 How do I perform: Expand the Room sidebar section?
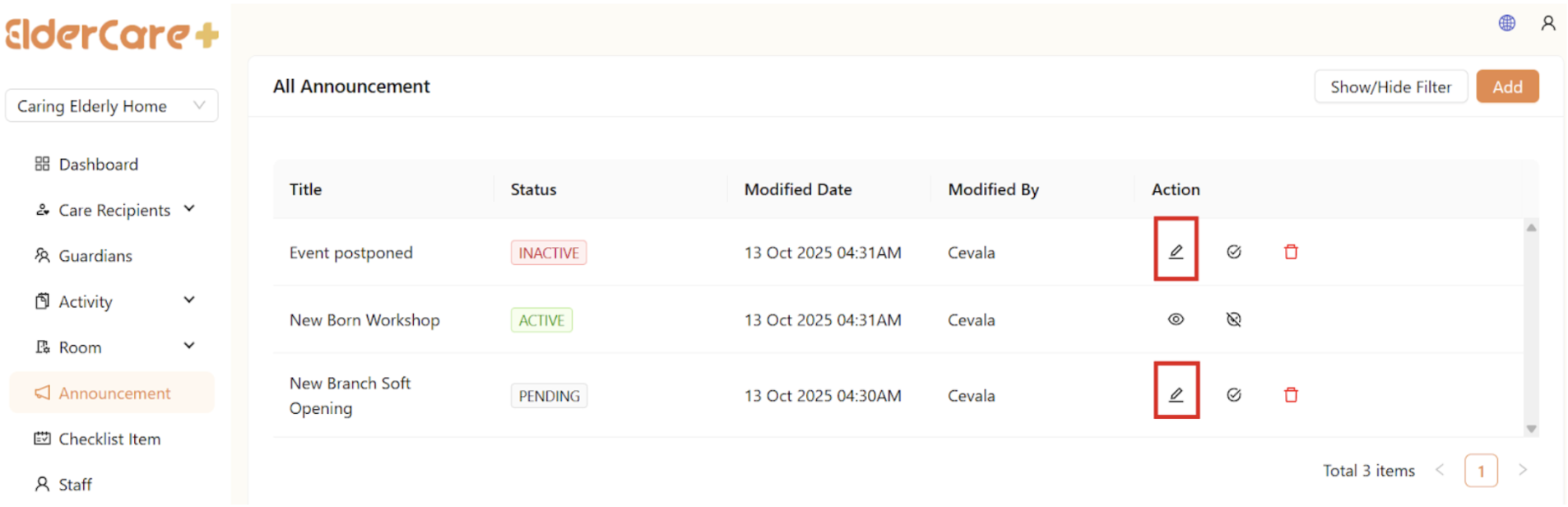coord(189,347)
